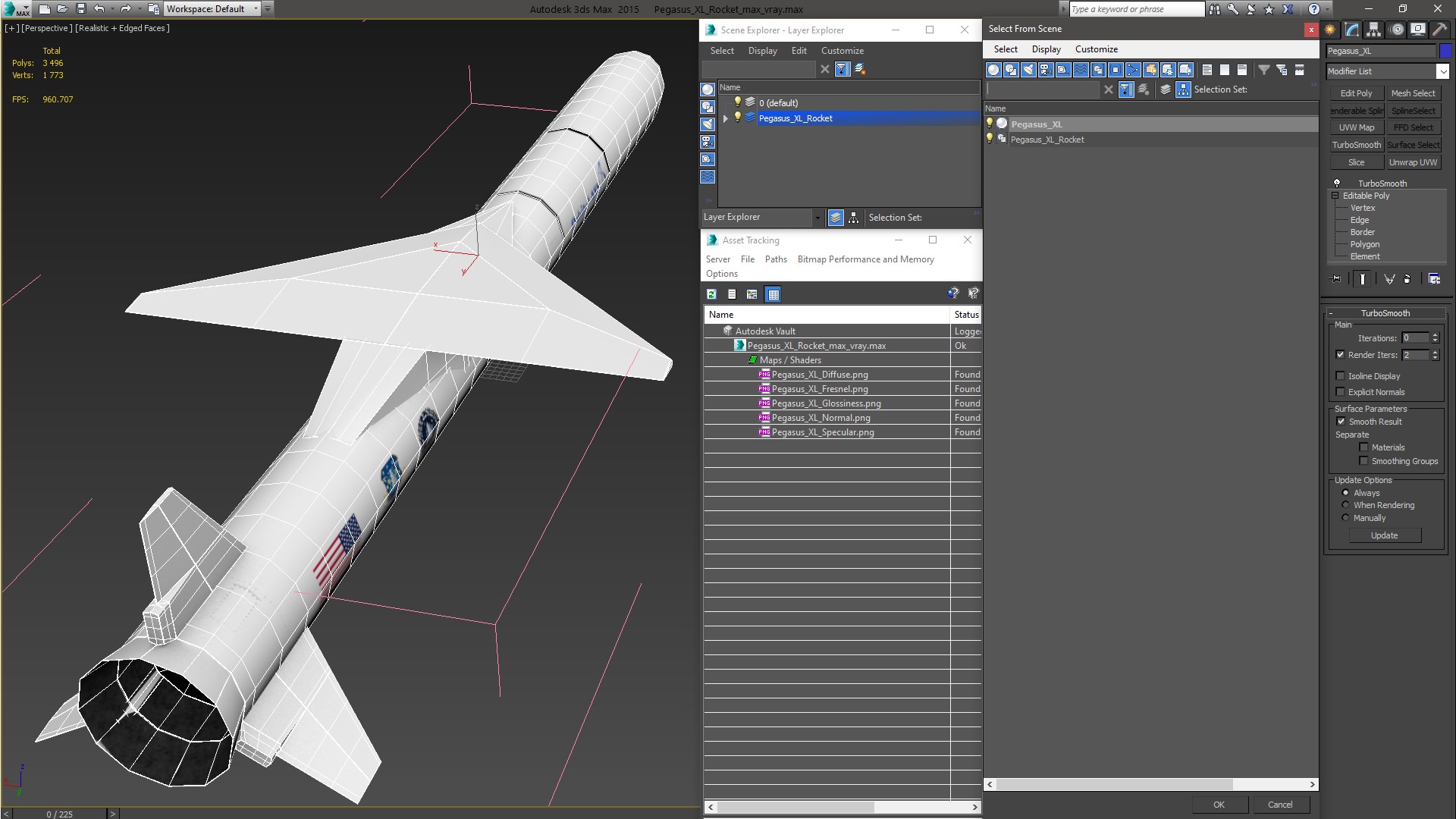This screenshot has width=1456, height=819.
Task: Open Bitmap Performance and Memory menu
Action: click(865, 259)
